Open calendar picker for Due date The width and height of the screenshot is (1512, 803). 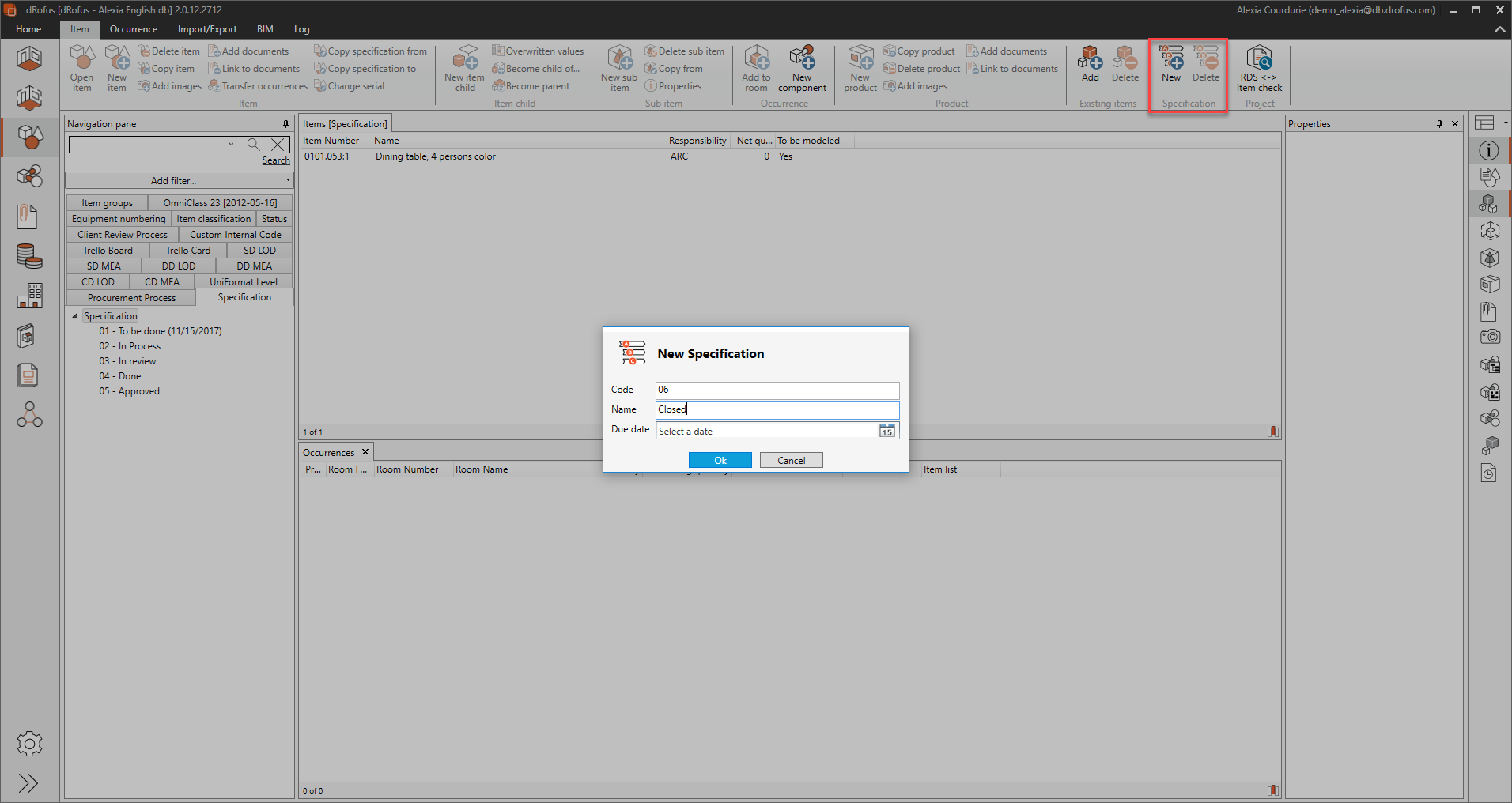click(887, 431)
